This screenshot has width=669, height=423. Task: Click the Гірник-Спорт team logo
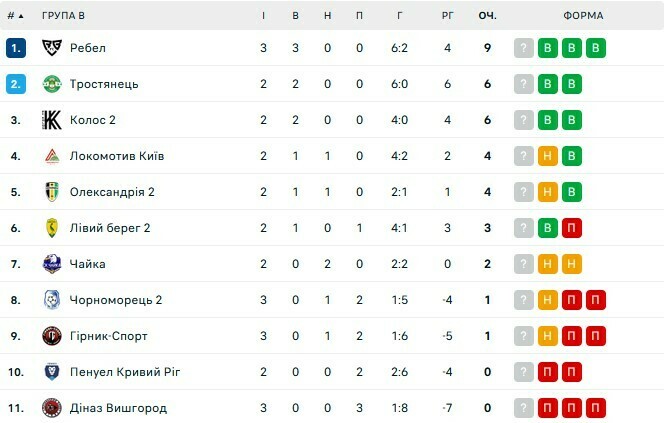click(52, 336)
